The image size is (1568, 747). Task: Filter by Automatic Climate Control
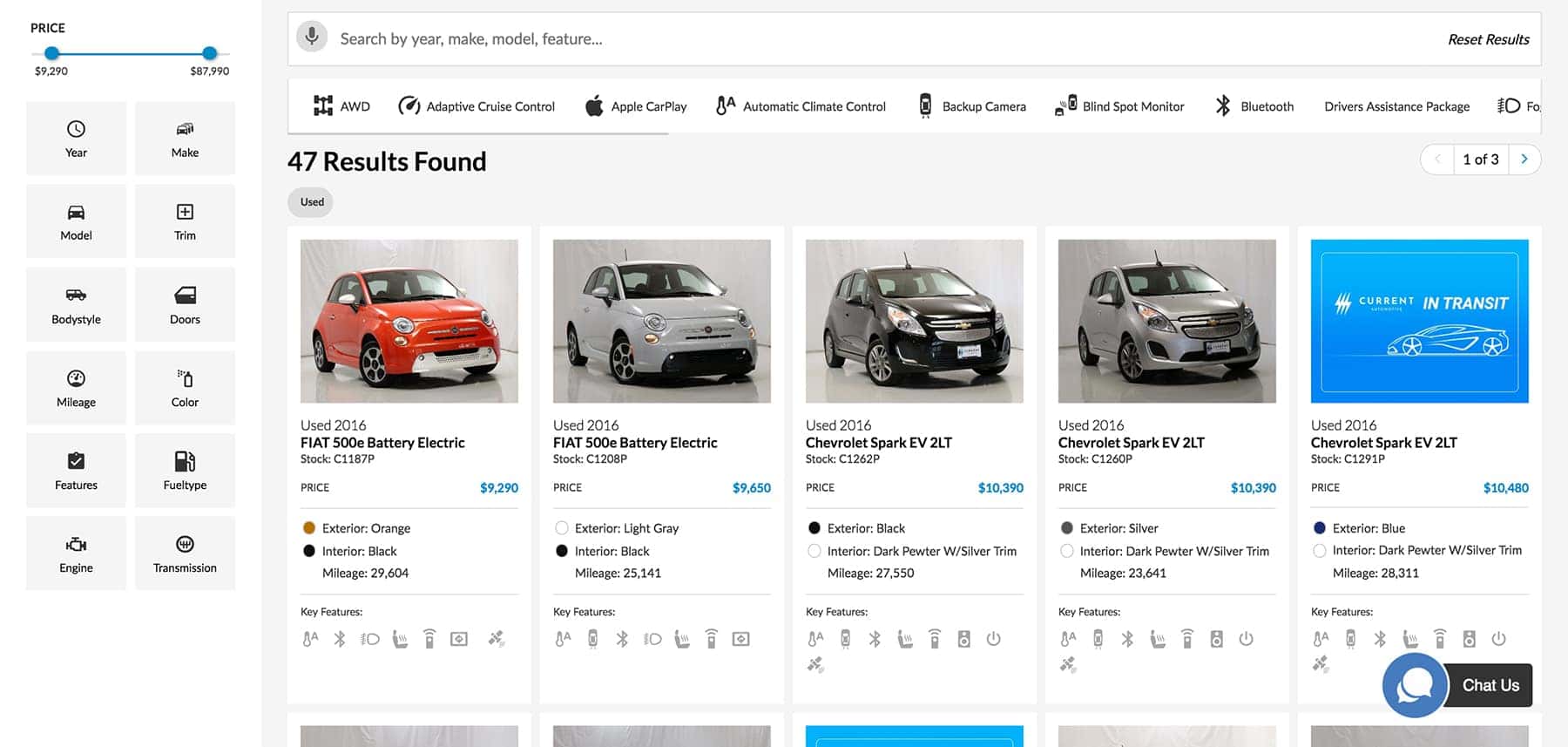click(x=801, y=106)
